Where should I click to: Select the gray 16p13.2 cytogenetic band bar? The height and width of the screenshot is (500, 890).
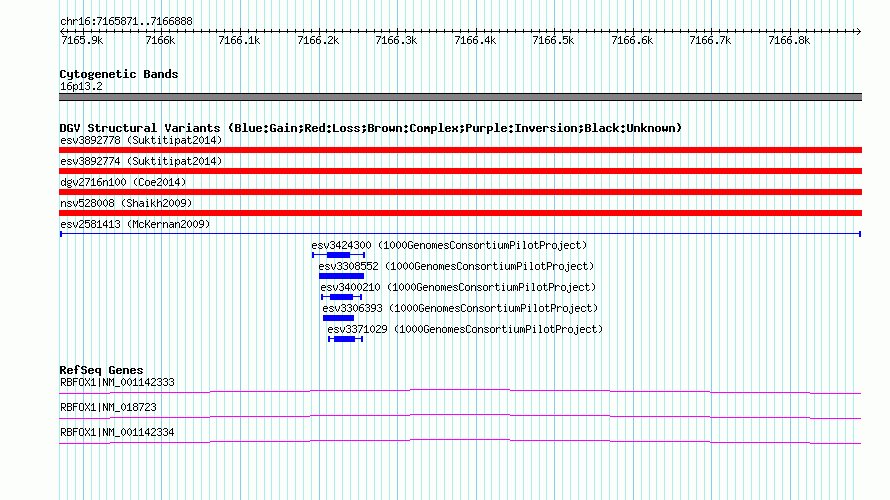click(x=460, y=97)
